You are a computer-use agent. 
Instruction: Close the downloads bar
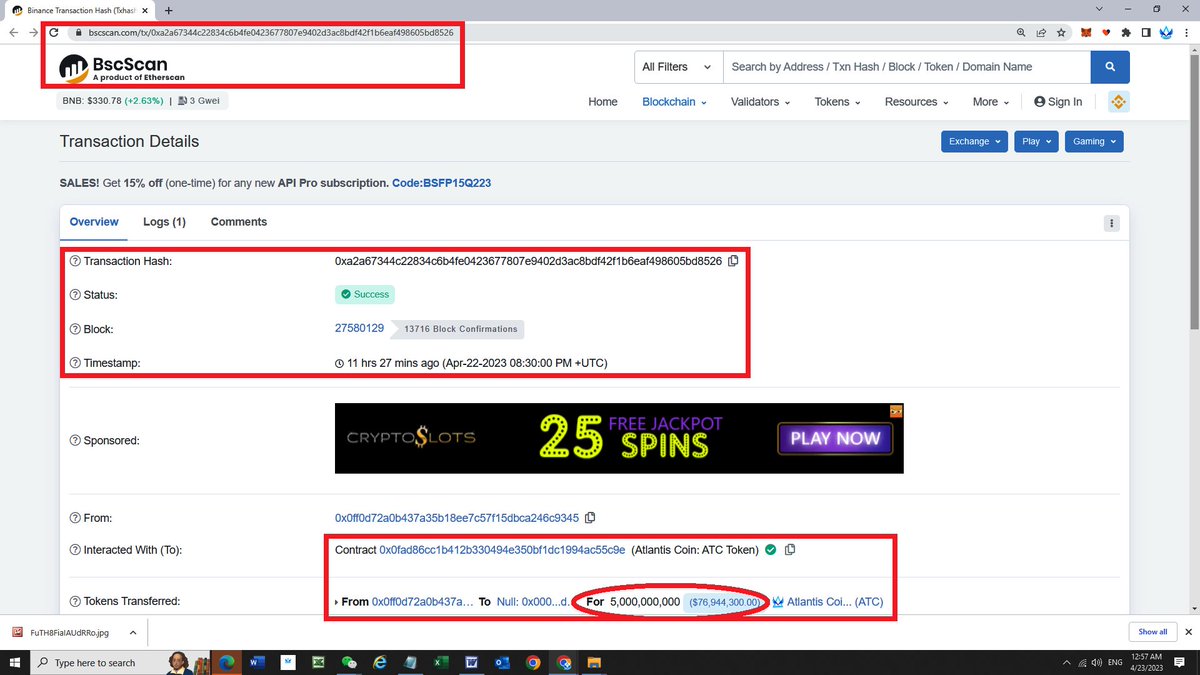1189,632
